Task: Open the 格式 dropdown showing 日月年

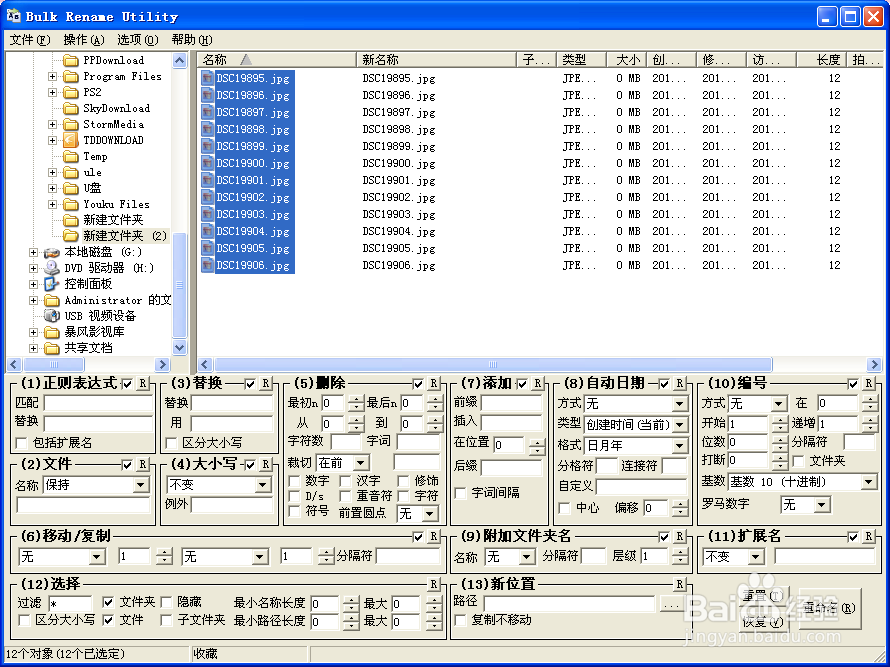Action: pyautogui.click(x=679, y=446)
